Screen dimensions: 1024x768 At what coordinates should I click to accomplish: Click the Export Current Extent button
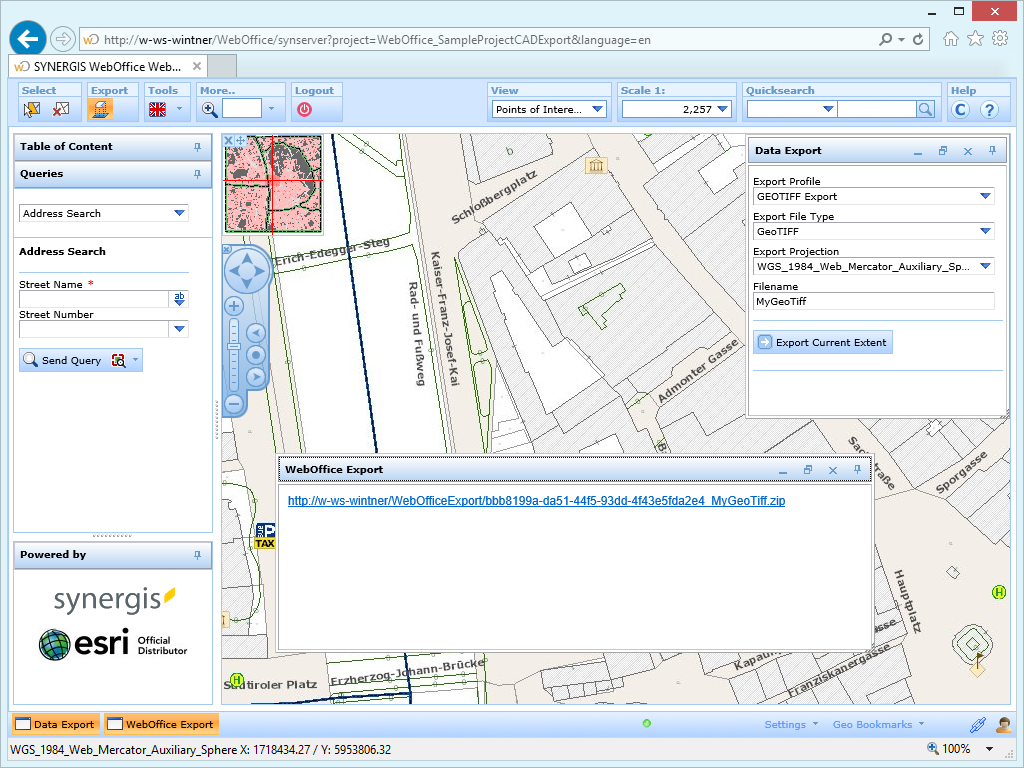point(822,342)
